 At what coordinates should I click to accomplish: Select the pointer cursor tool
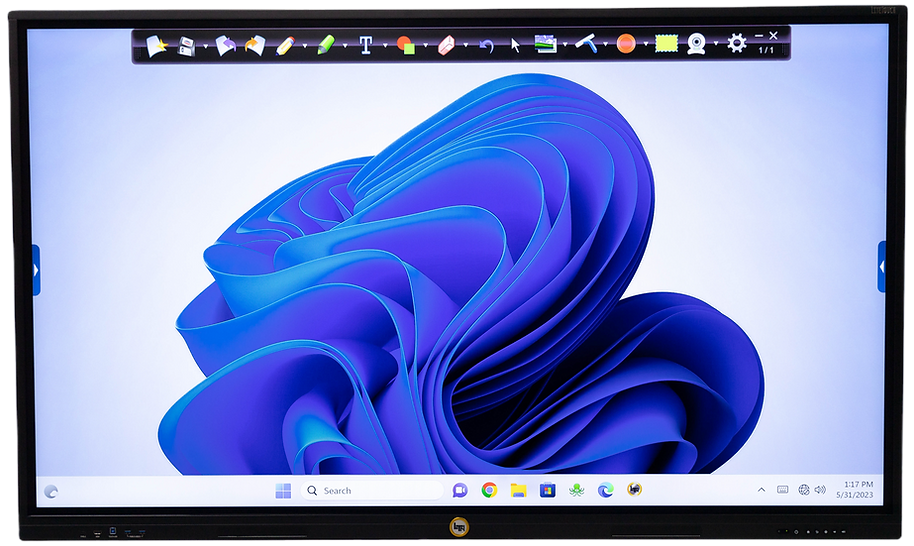tap(515, 45)
